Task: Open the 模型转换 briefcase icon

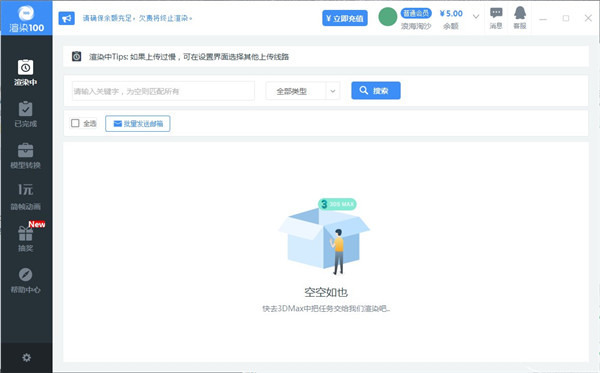Action: pos(26,150)
